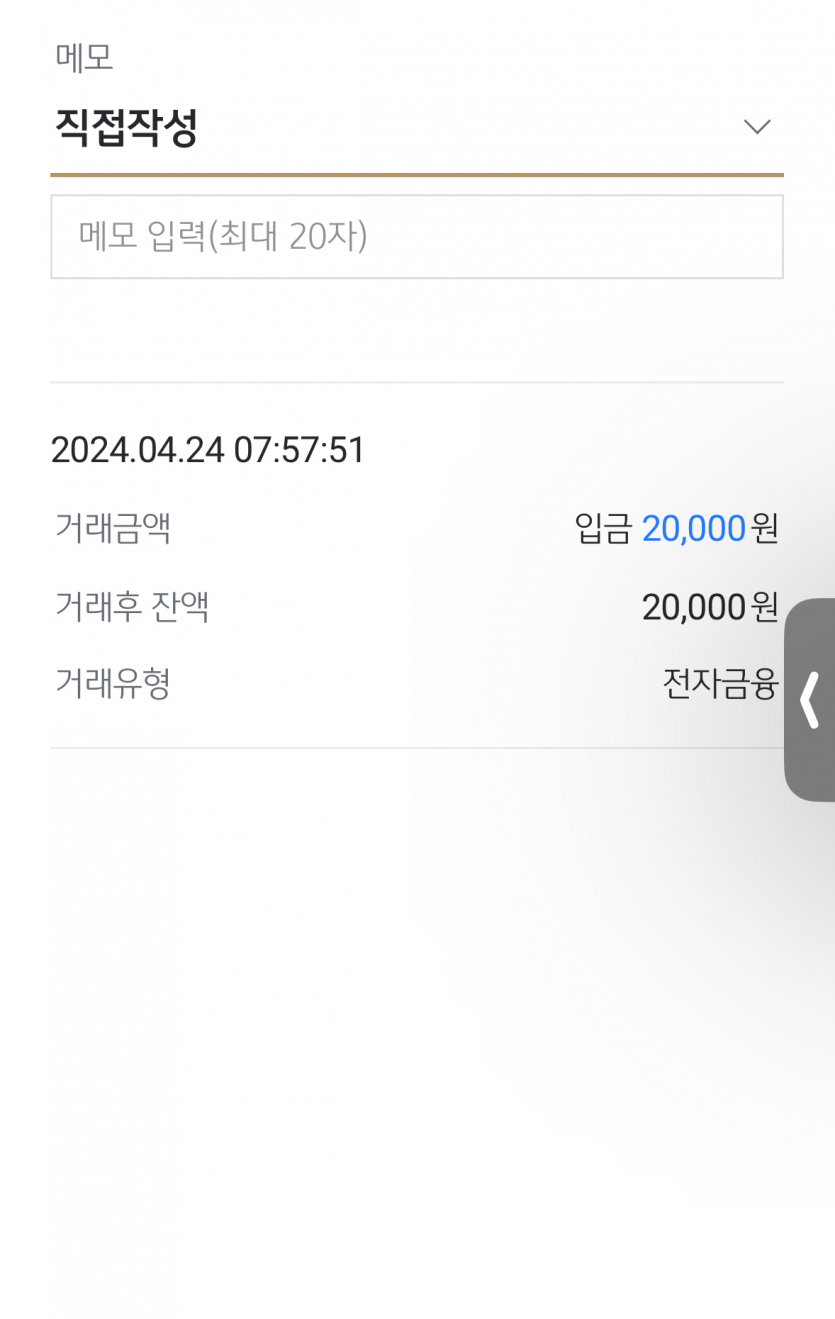Viewport: 835px width, 1319px height.
Task: Focus the 메모 입력(최대 20자) field
Action: click(416, 237)
